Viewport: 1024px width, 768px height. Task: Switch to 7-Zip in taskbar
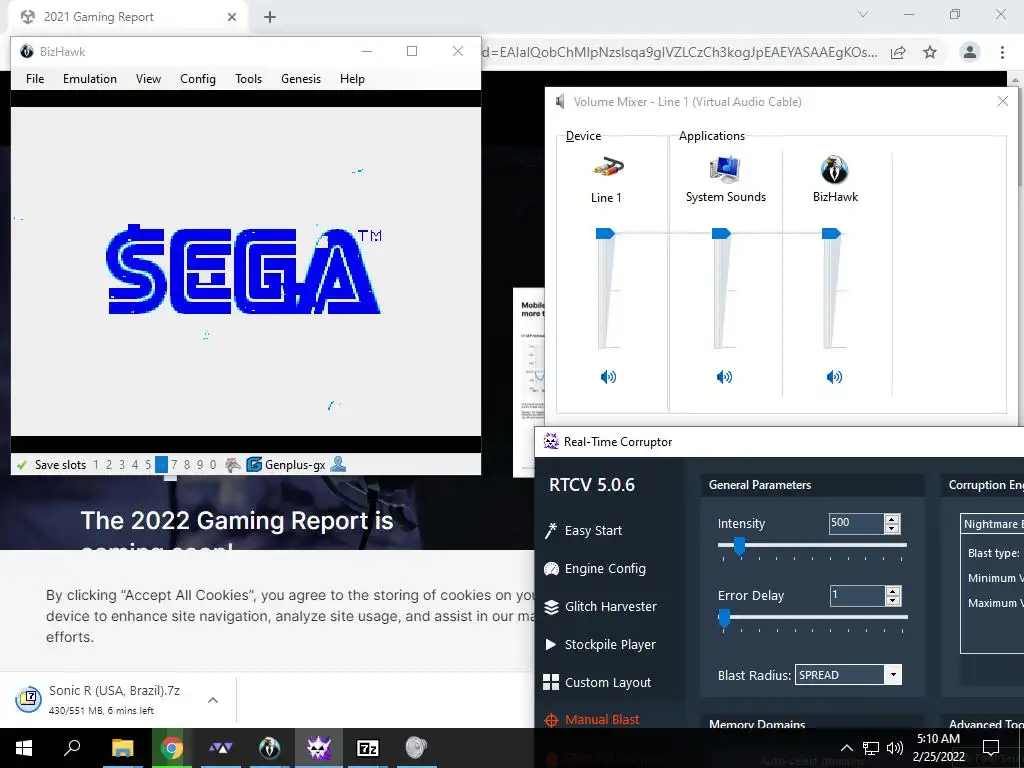pos(368,748)
